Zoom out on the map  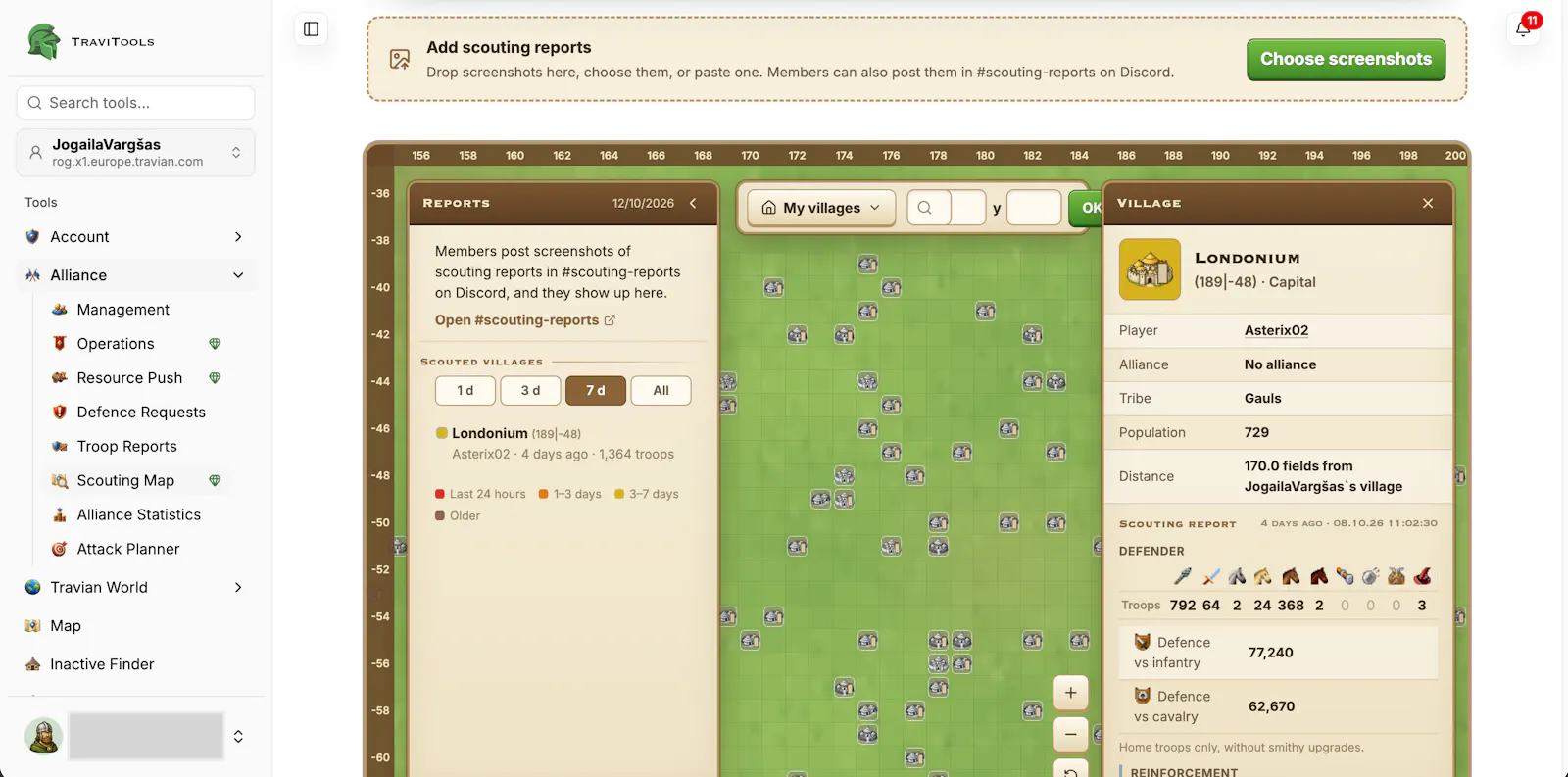click(x=1070, y=734)
